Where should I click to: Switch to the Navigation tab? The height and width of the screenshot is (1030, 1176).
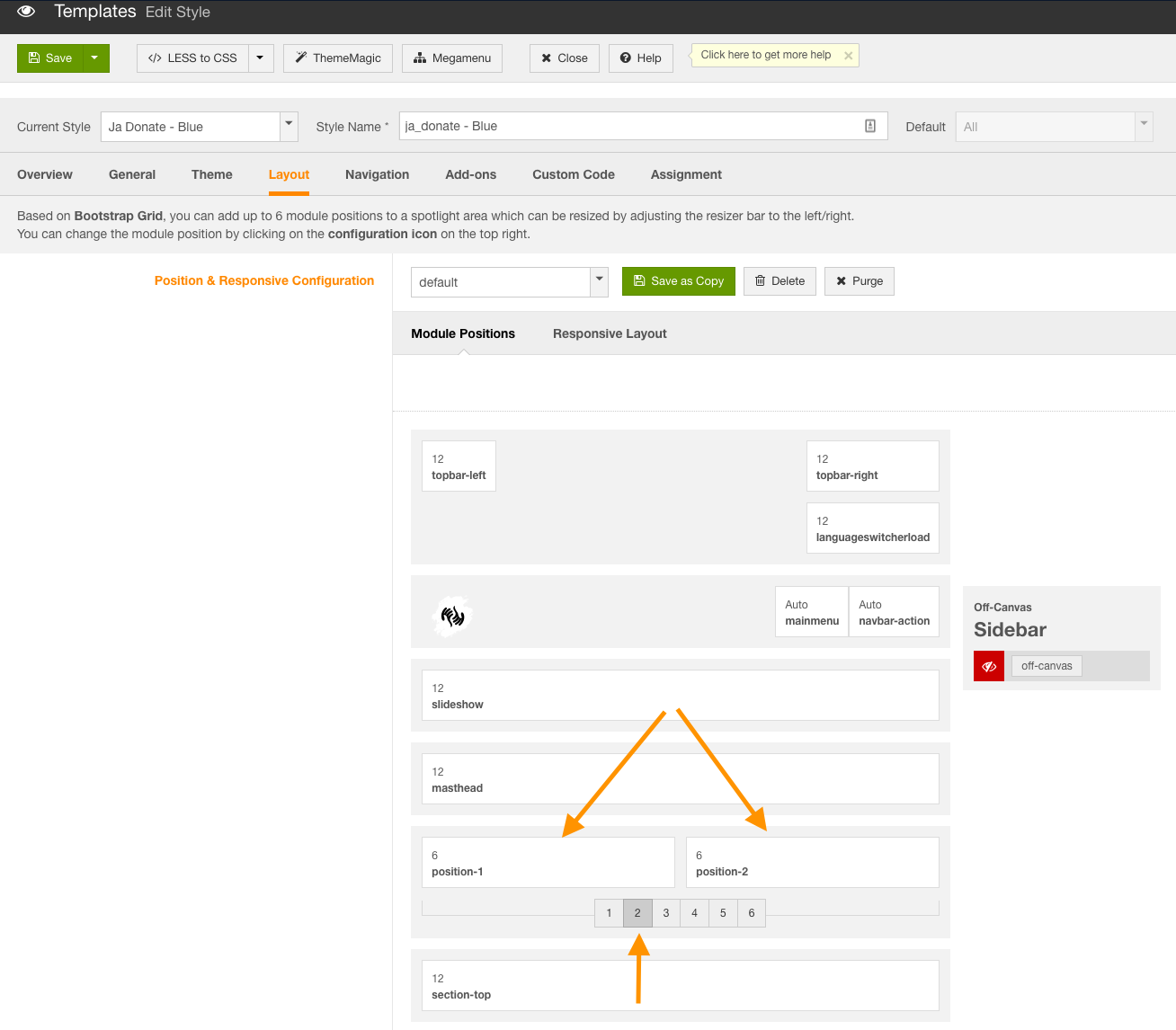tap(377, 175)
